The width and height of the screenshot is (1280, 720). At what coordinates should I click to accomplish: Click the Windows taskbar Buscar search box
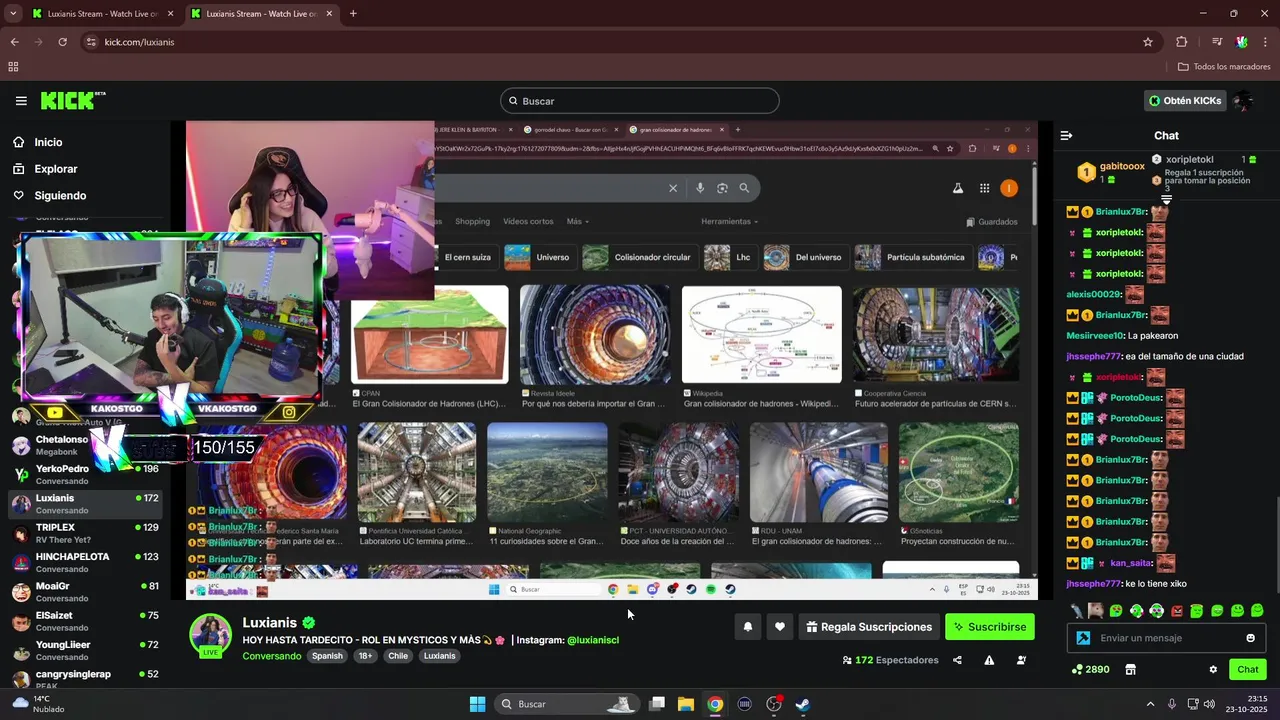(567, 704)
